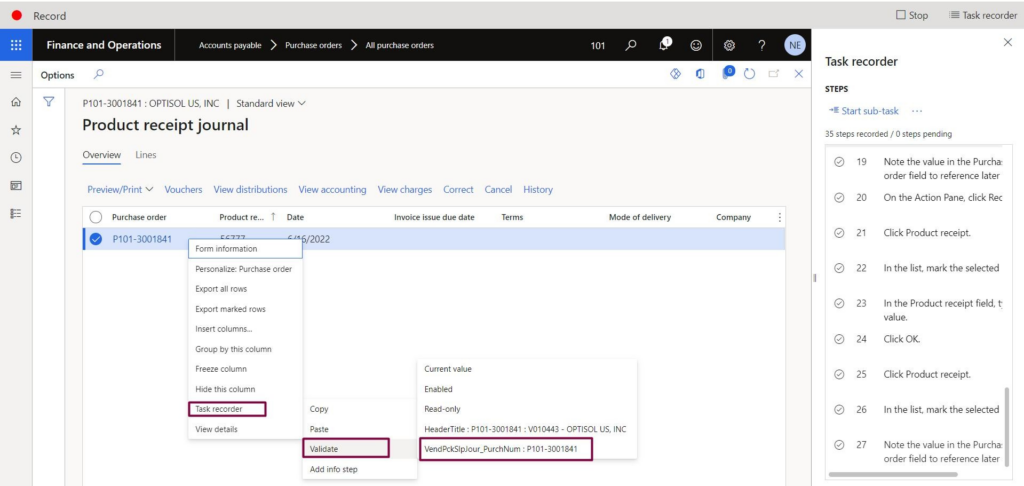The image size is (1024, 486).
Task: Open notifications bell icon
Action: pos(665,44)
